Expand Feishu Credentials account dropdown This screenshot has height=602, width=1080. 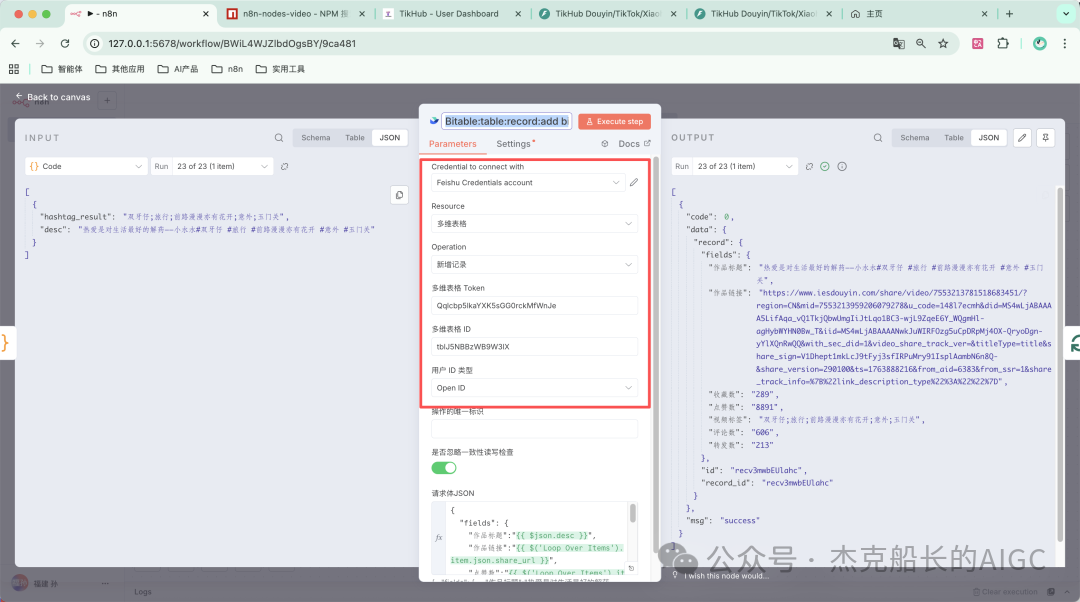(529, 183)
